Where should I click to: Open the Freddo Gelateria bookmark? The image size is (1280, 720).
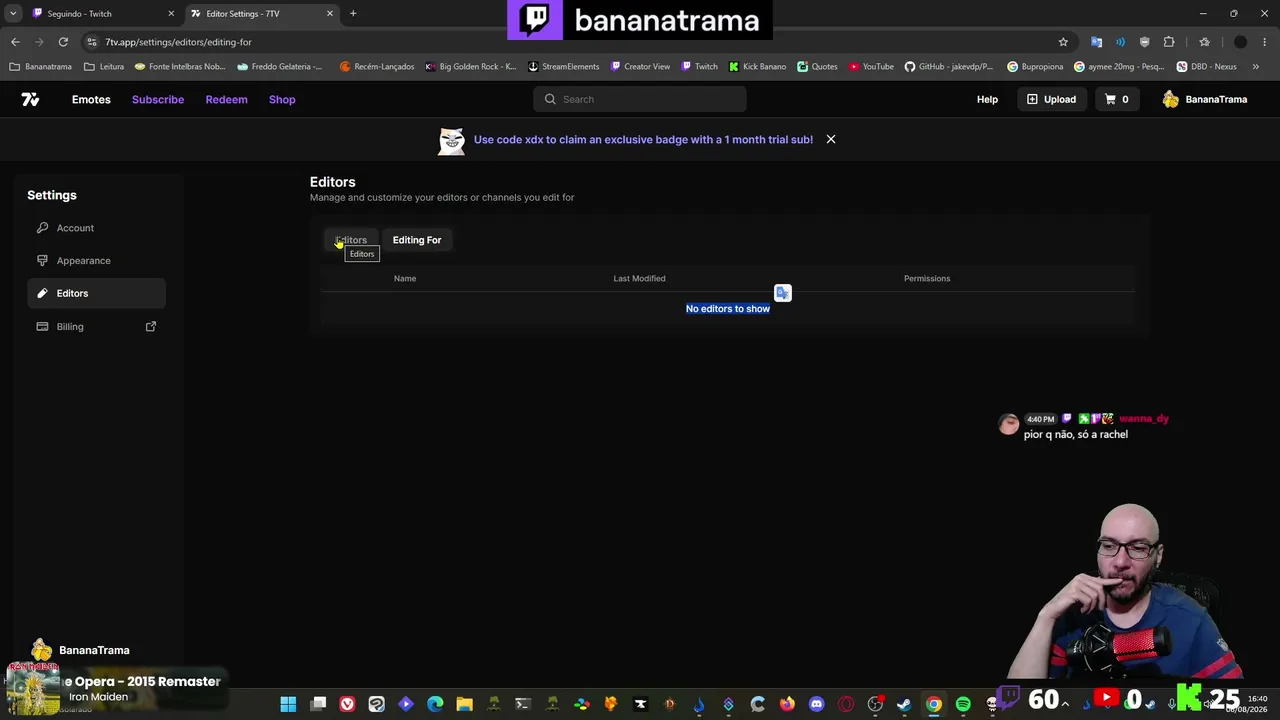point(280,67)
